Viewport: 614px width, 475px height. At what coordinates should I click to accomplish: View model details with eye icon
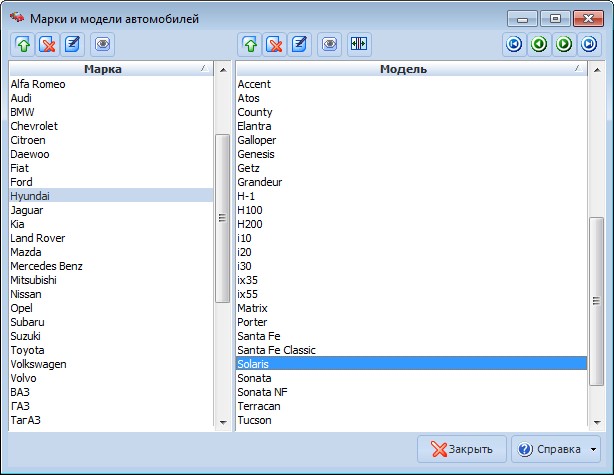tap(329, 44)
